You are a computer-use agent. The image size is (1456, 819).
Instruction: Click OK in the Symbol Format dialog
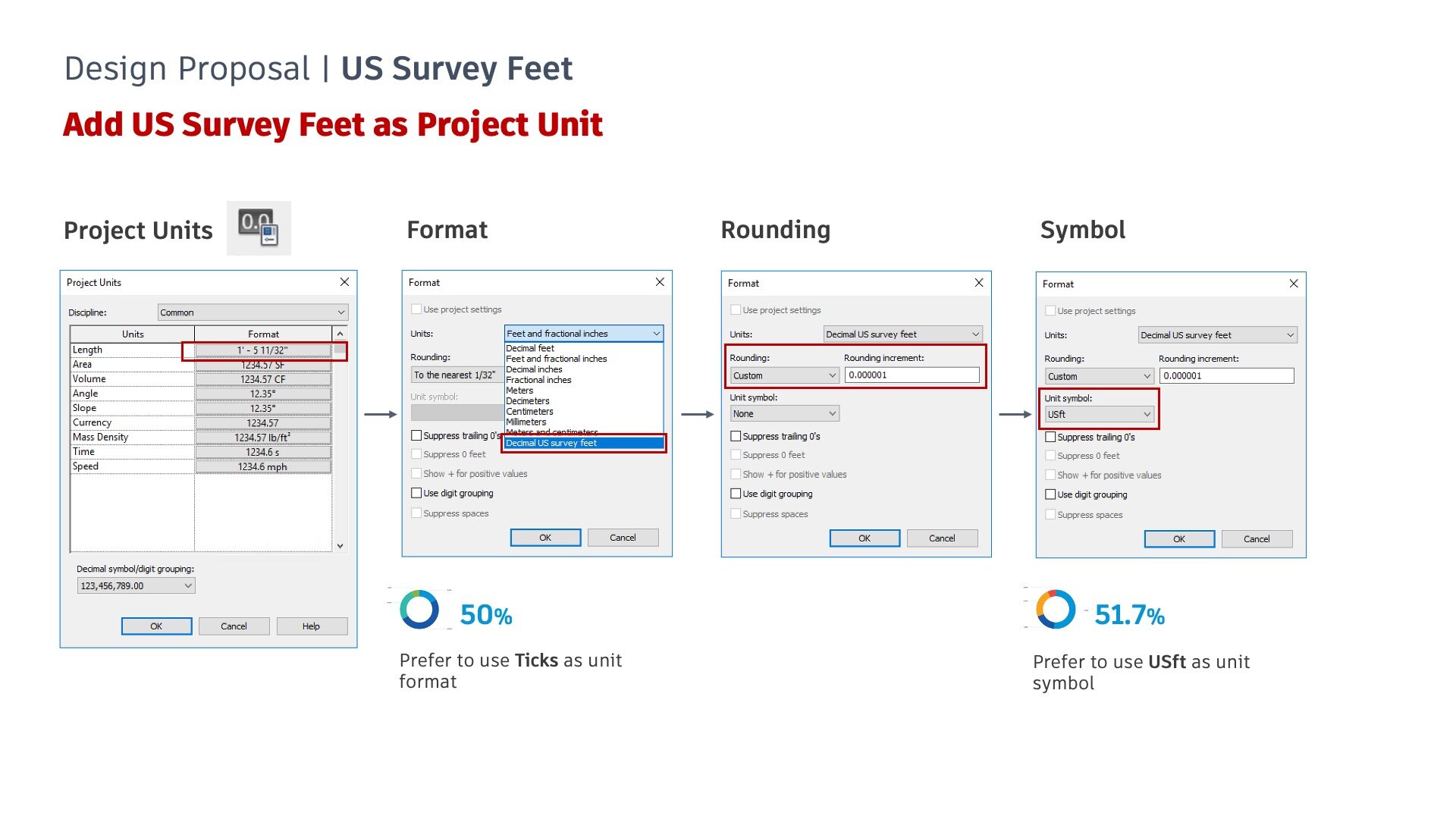1178,539
